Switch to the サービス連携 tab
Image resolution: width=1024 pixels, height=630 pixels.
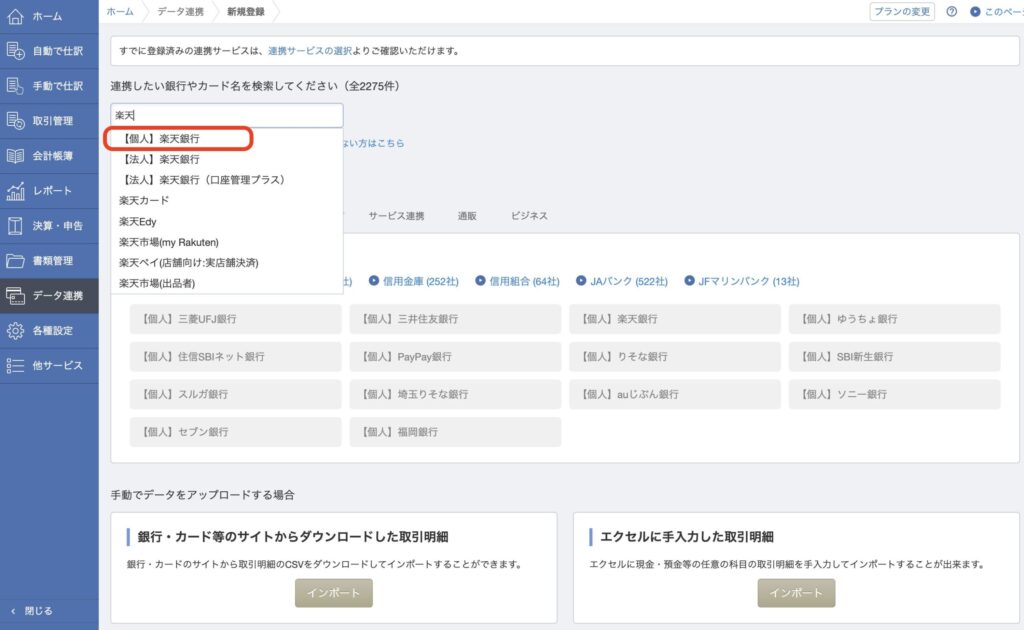click(396, 216)
